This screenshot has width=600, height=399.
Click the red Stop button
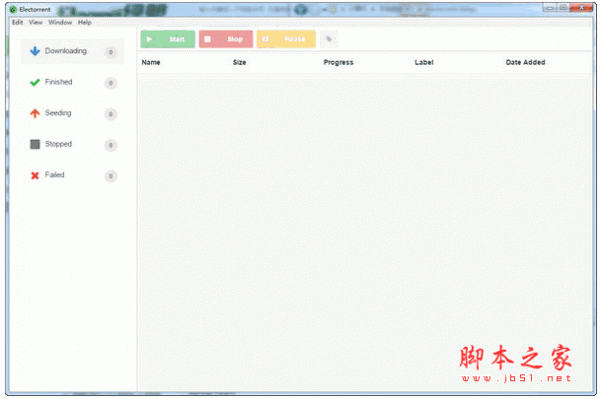(226, 39)
